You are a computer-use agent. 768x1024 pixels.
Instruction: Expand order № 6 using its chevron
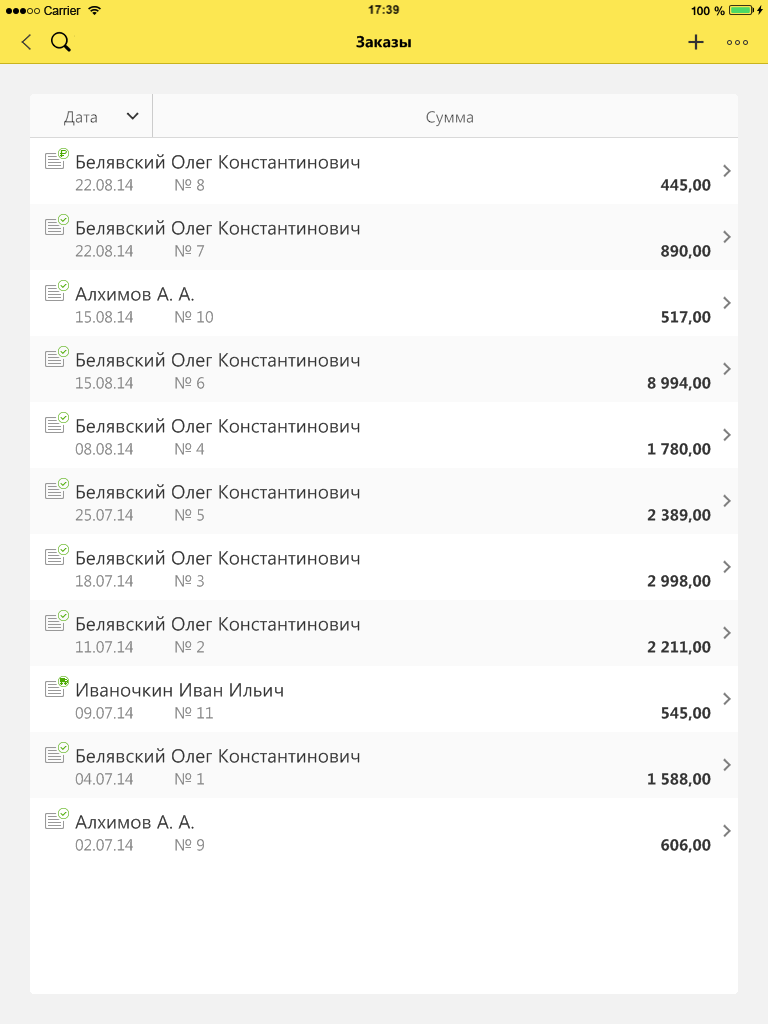coord(727,369)
